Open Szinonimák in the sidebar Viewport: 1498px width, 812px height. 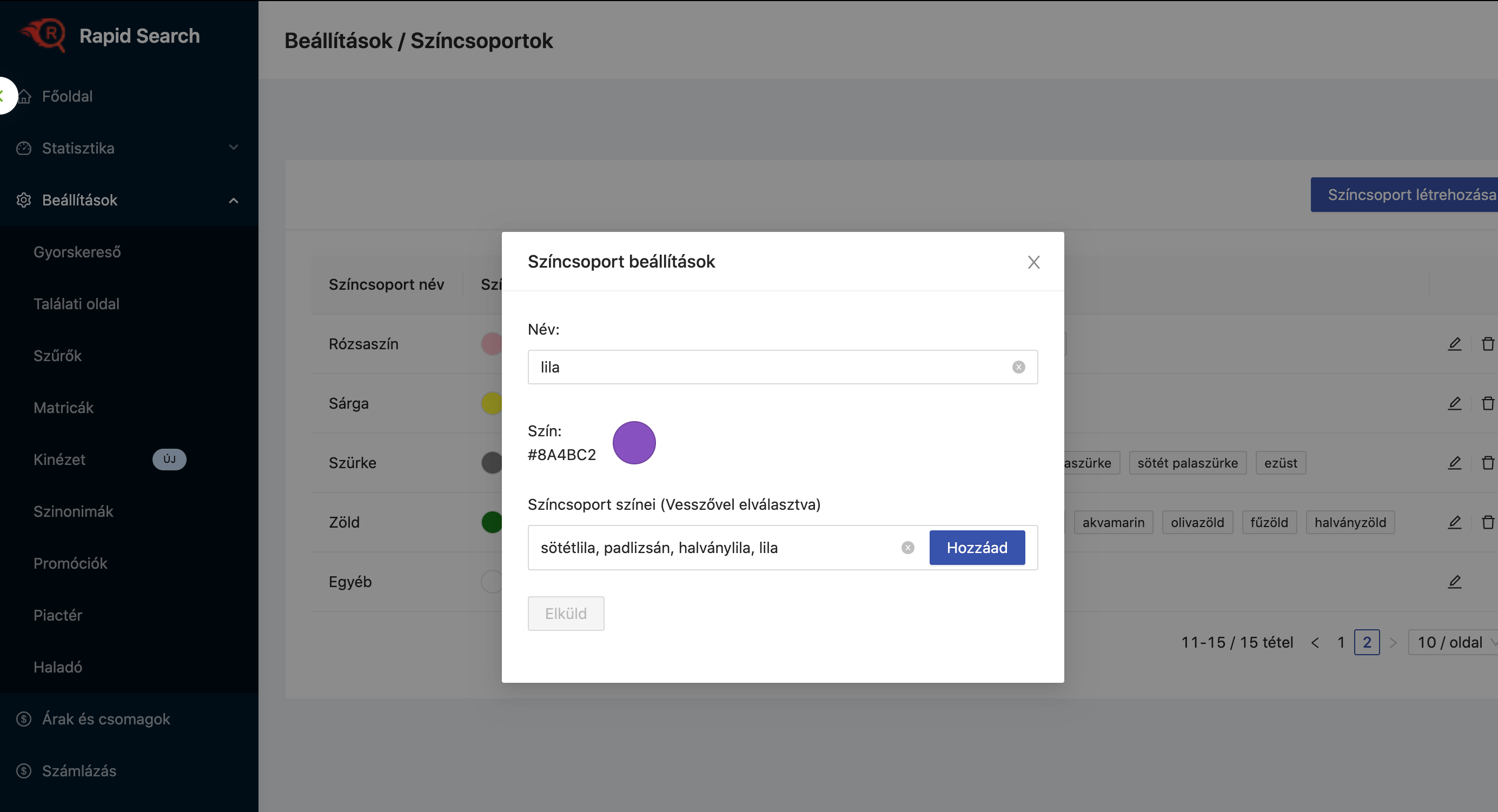click(x=73, y=511)
